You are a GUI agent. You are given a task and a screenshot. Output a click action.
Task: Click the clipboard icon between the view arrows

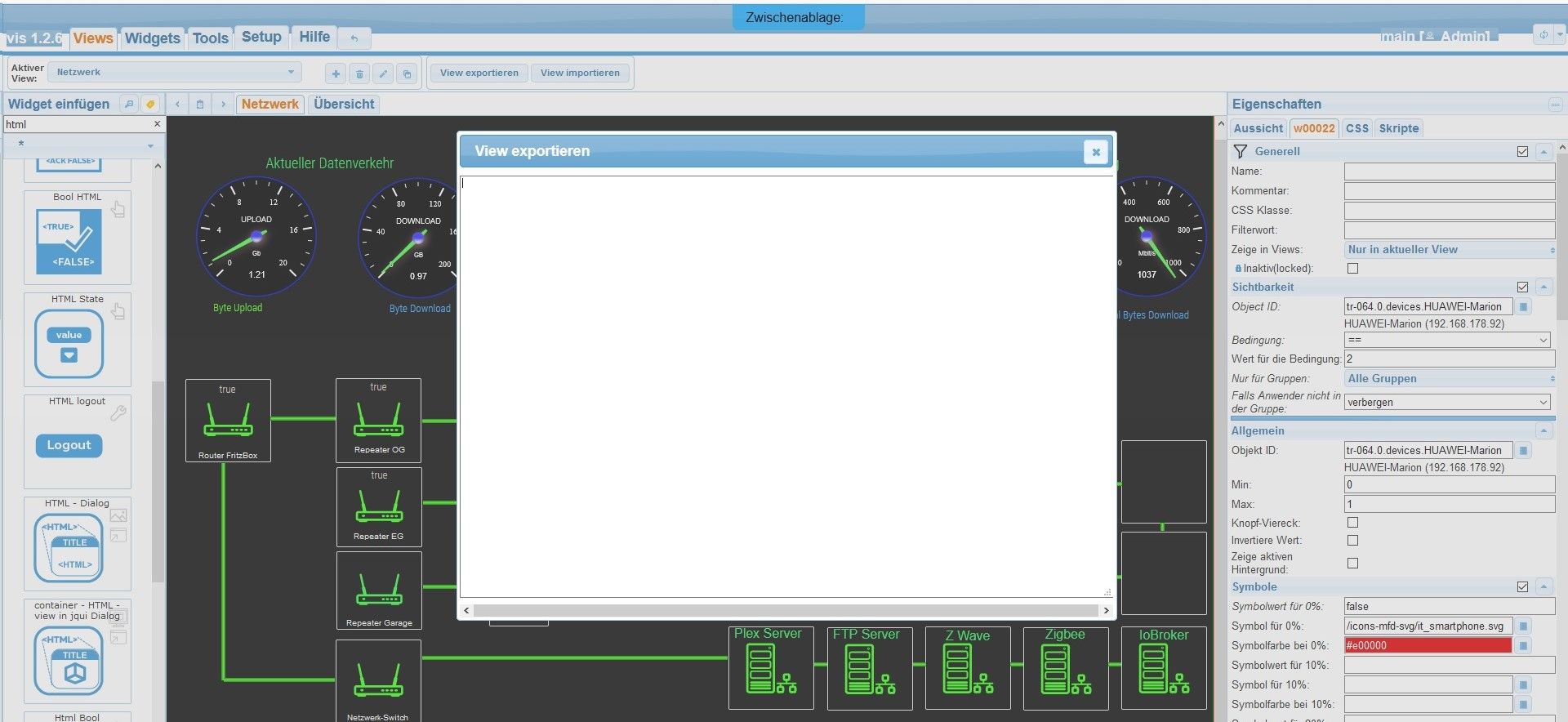pos(201,104)
